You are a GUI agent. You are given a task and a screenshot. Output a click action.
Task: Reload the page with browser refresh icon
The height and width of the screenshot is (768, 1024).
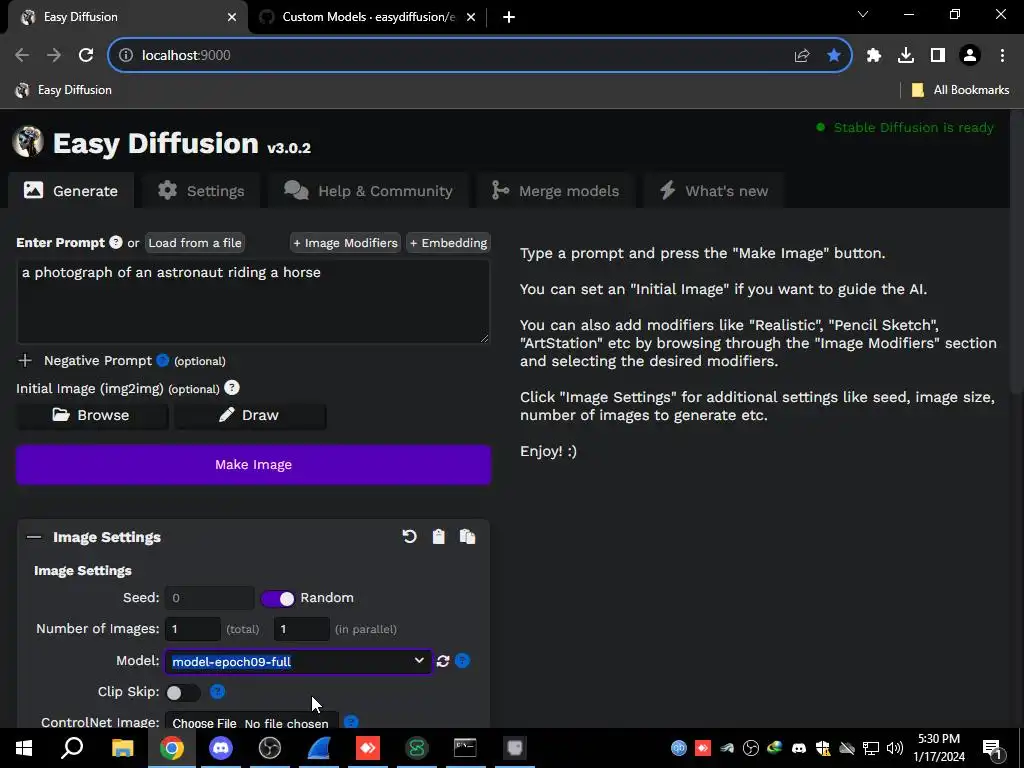86,55
